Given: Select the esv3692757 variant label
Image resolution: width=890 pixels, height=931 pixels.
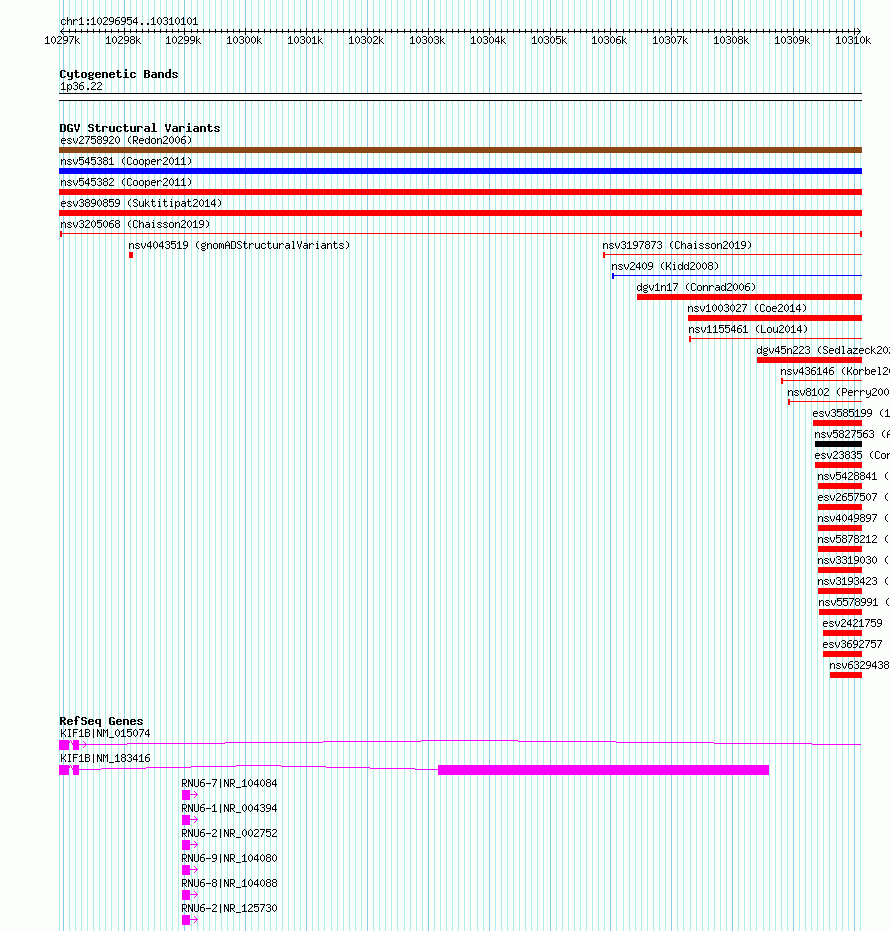Looking at the screenshot, I should pyautogui.click(x=853, y=644).
